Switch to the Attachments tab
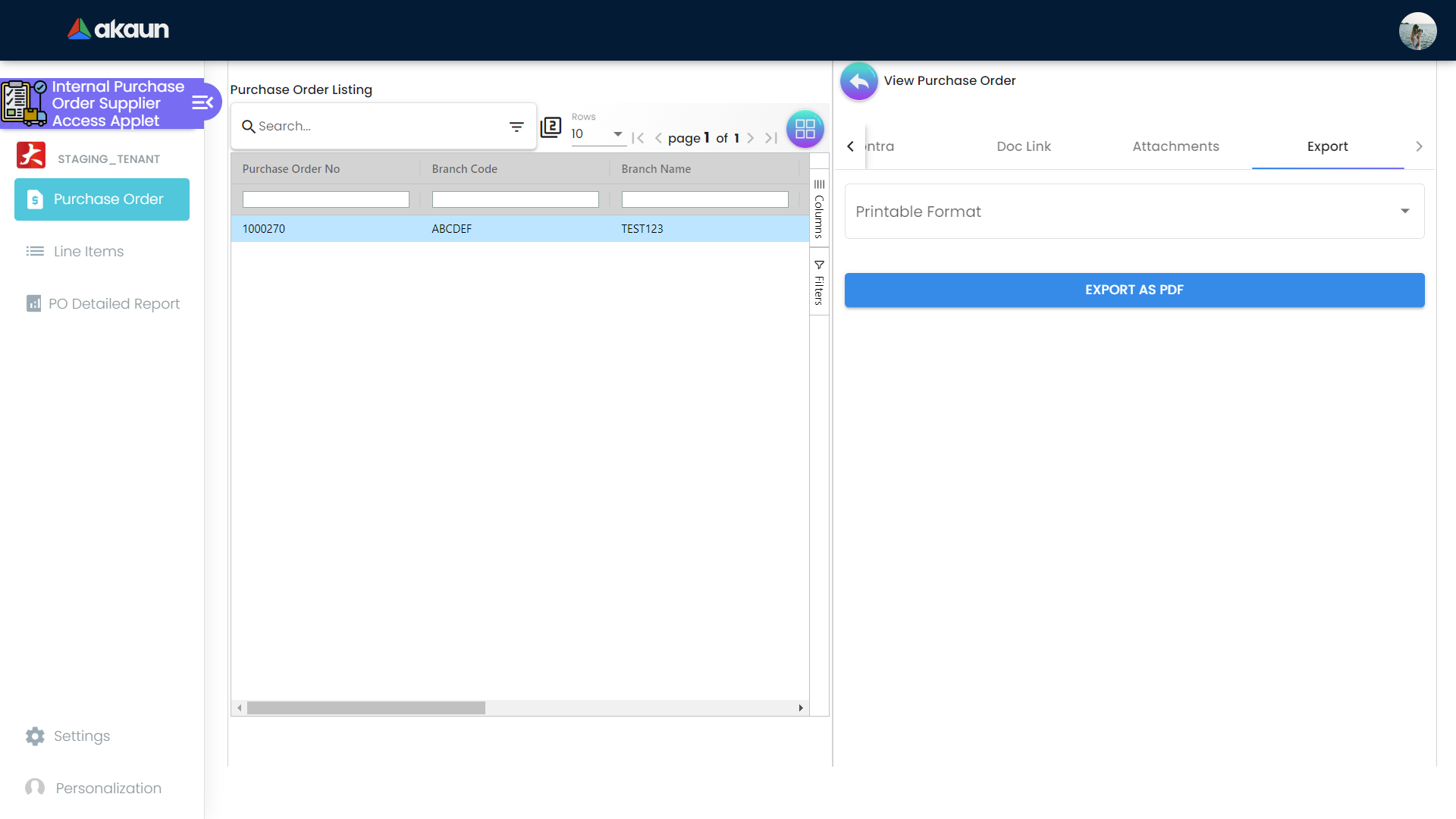 click(x=1175, y=146)
